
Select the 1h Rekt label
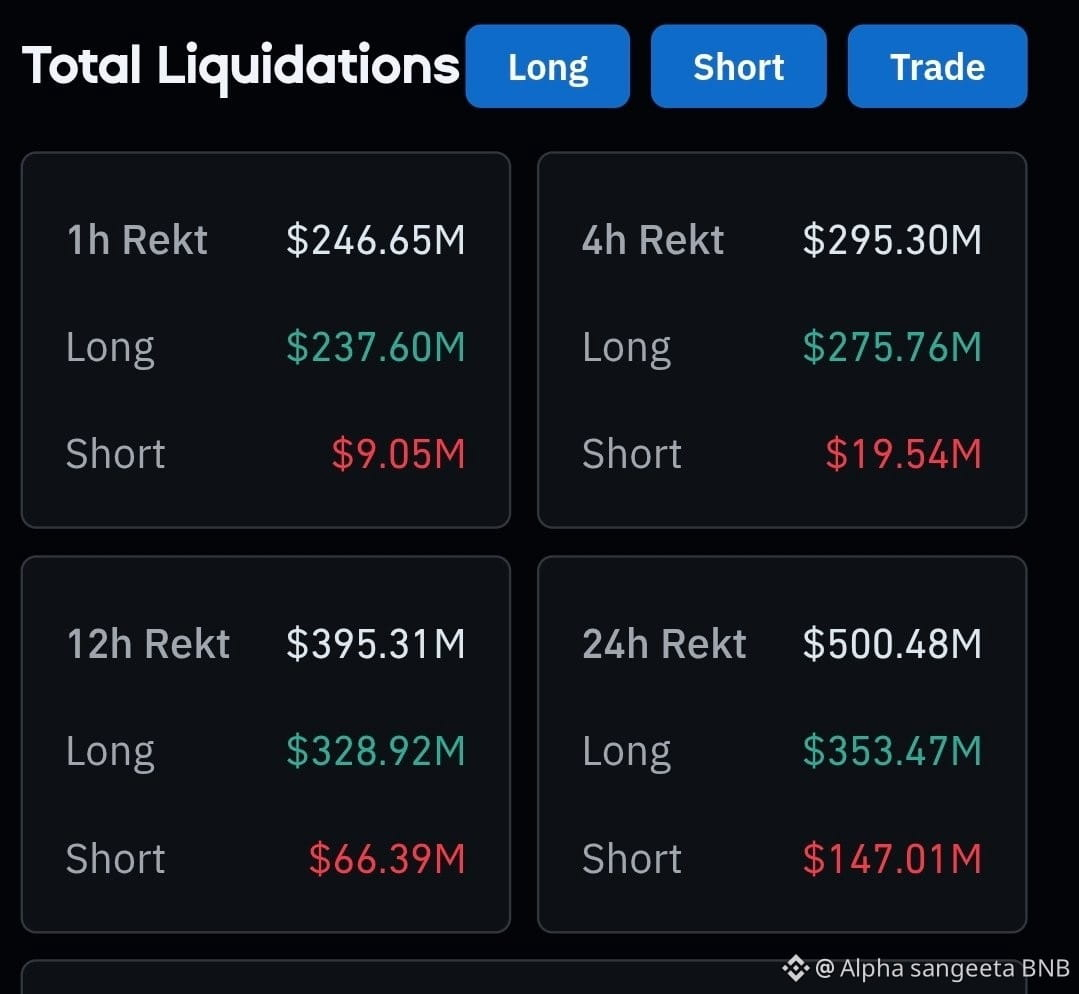point(137,240)
